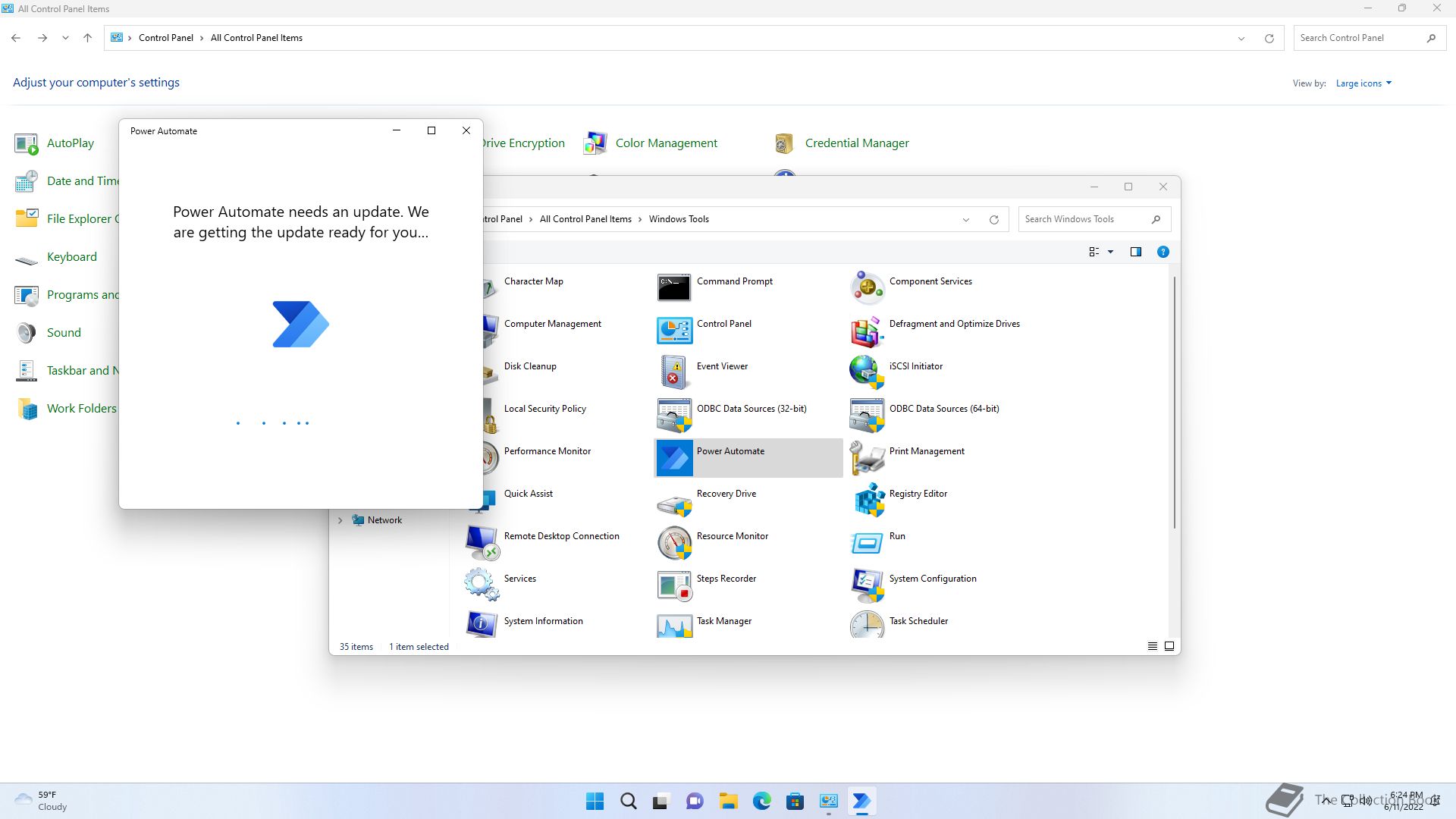Open the Command Prompt icon in Windows Tools

coord(674,287)
